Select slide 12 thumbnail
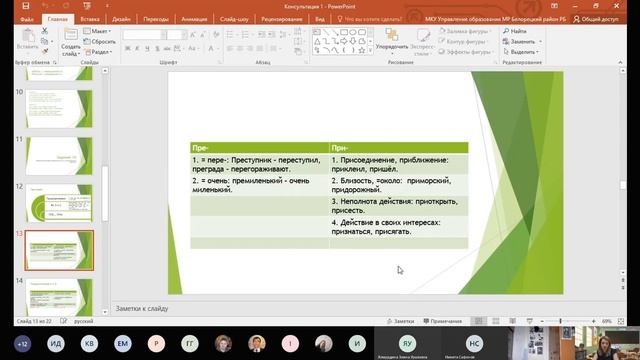Image resolution: width=640 pixels, height=360 pixels. point(59,203)
